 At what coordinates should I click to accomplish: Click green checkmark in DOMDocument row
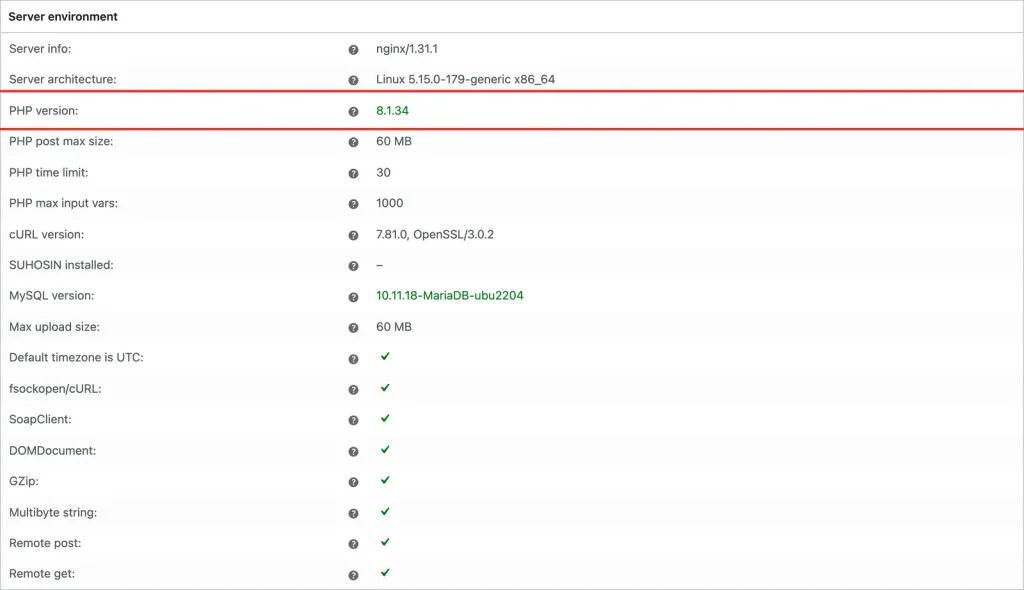(385, 450)
